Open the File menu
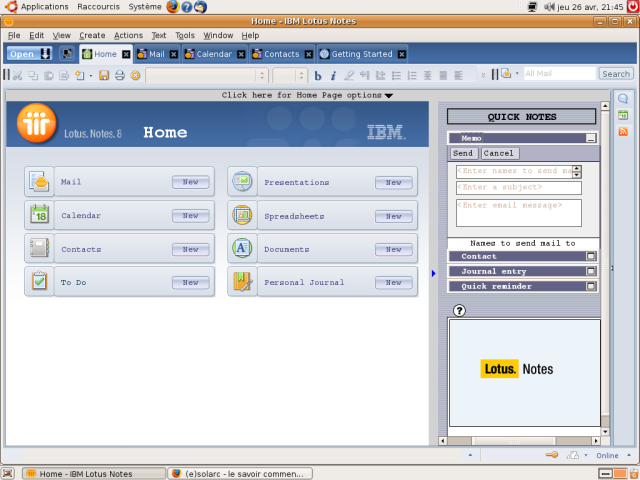640x480 pixels. coord(14,36)
